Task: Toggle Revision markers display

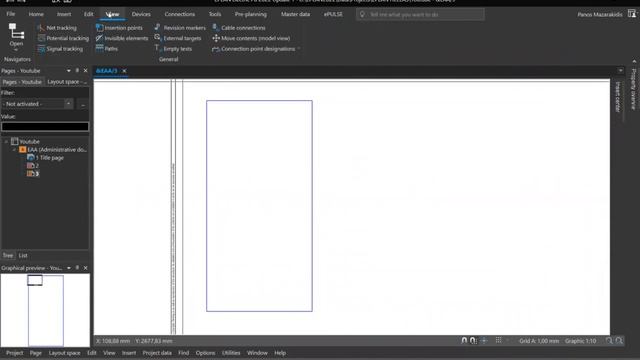Action: tap(180, 28)
